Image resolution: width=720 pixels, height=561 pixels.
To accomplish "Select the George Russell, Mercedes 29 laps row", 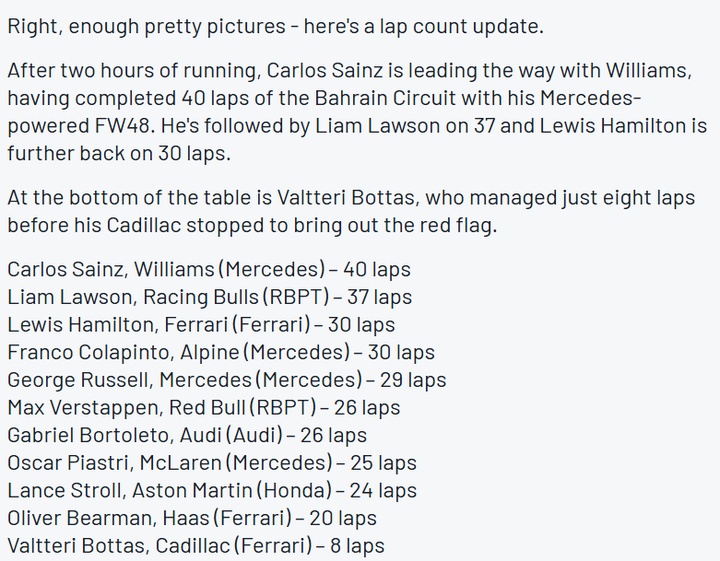I will coord(226,380).
